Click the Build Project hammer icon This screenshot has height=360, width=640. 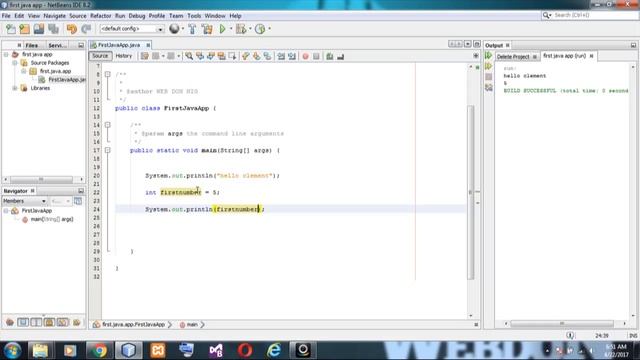tap(192, 29)
